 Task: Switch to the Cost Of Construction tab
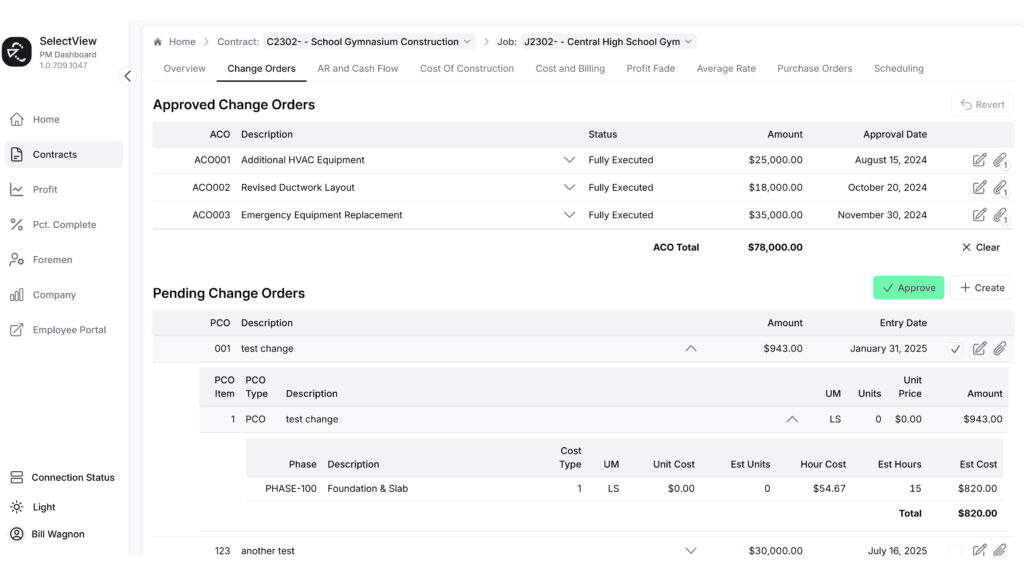466,69
